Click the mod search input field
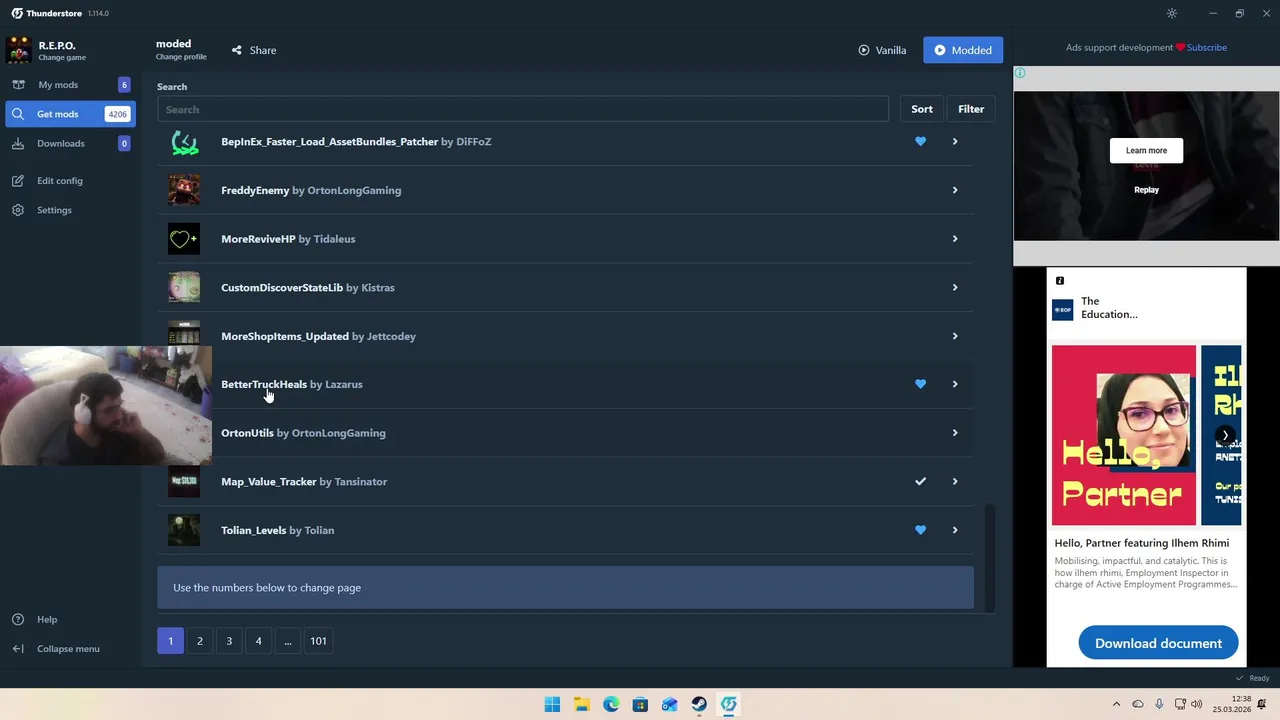1280x720 pixels. click(x=522, y=109)
